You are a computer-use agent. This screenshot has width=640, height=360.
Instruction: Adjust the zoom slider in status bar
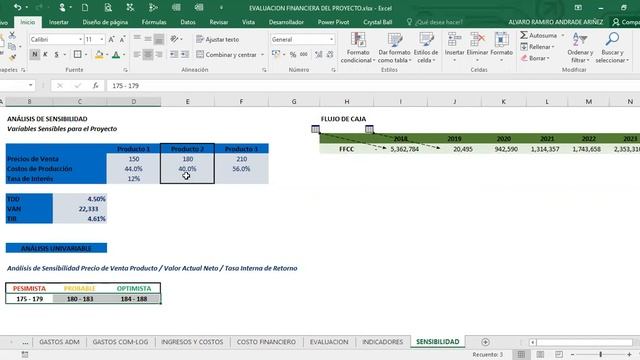pyautogui.click(x=601, y=354)
